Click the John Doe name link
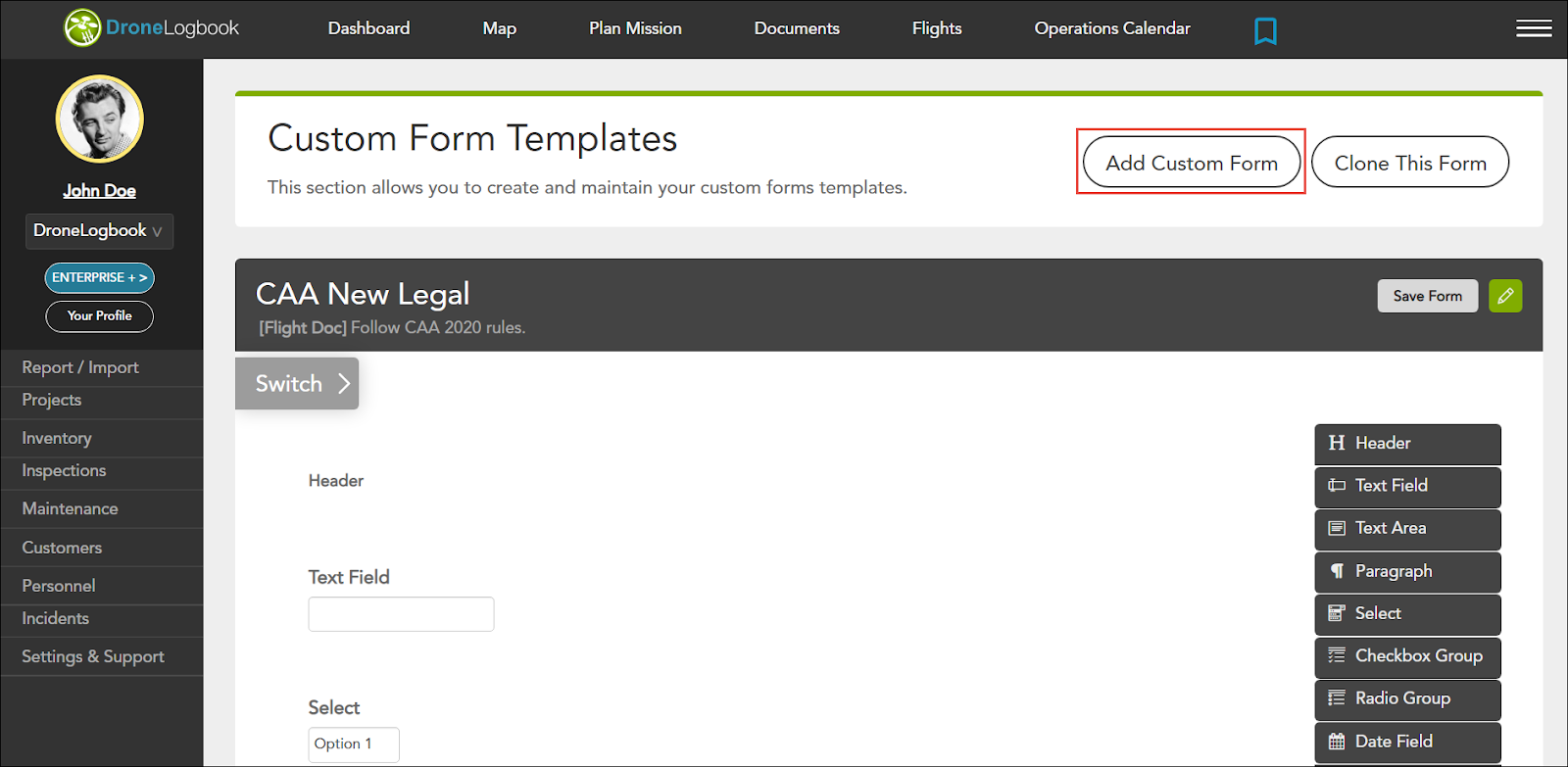1568x767 pixels. click(x=99, y=191)
